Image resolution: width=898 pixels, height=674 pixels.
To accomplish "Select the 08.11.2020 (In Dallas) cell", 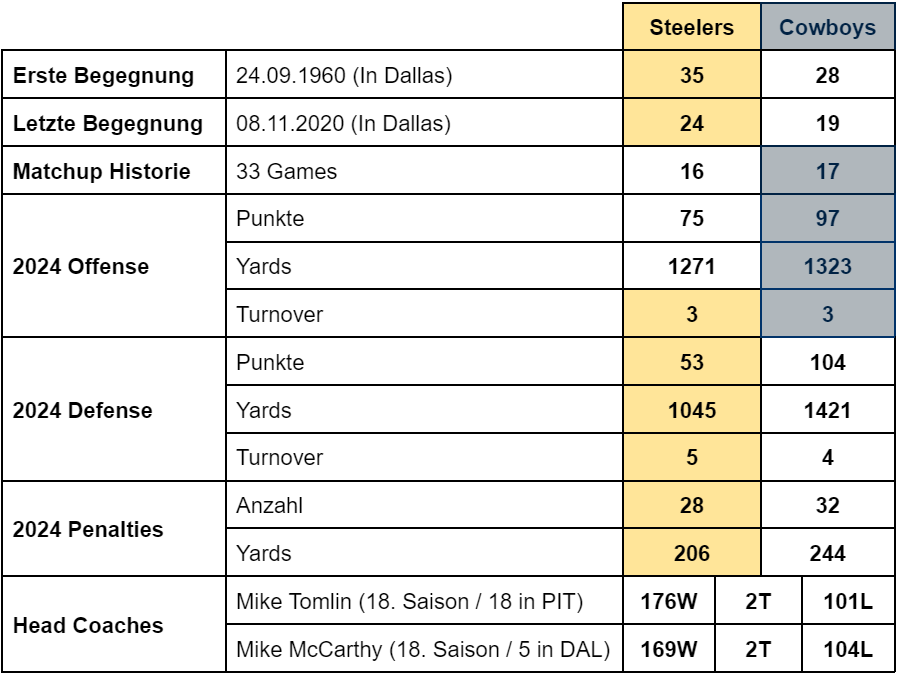I will point(424,123).
